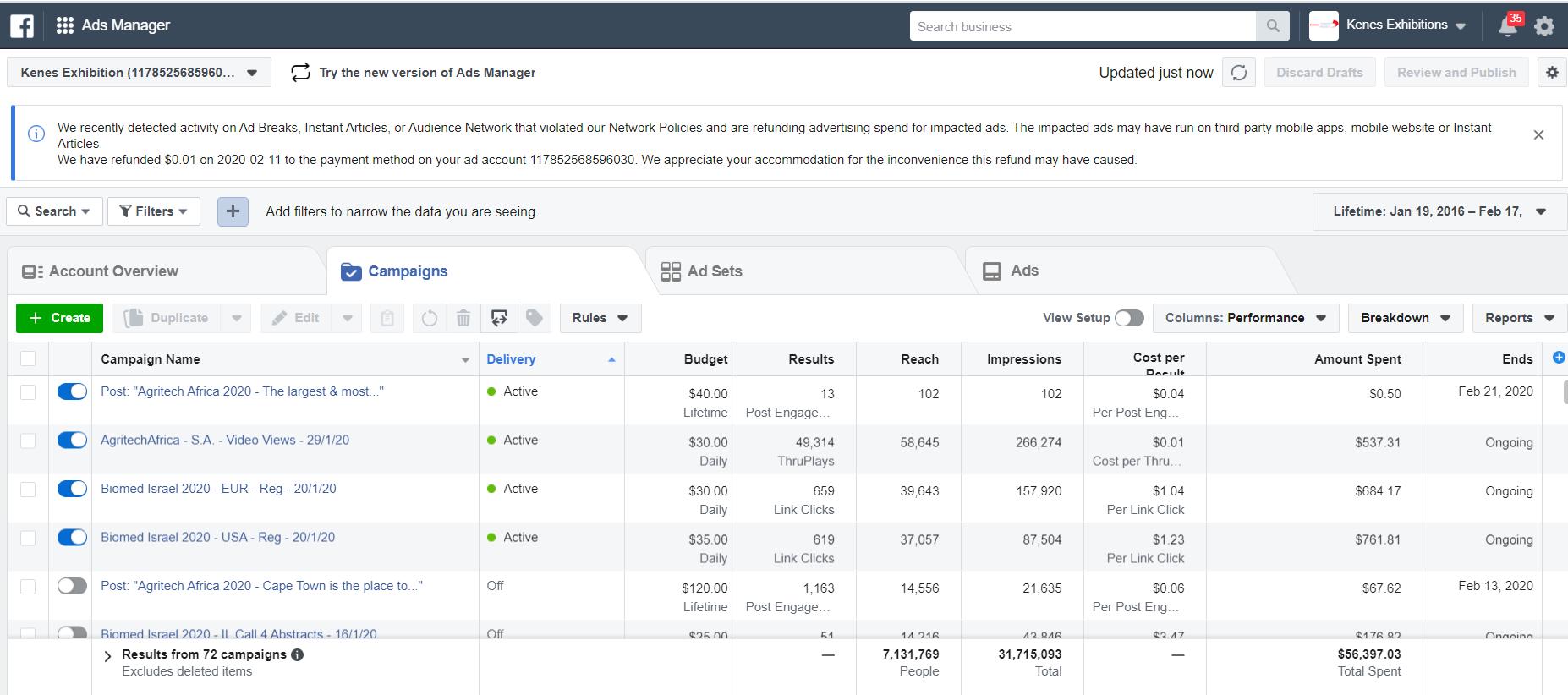Open Duplicate options dropdown arrow

237,318
